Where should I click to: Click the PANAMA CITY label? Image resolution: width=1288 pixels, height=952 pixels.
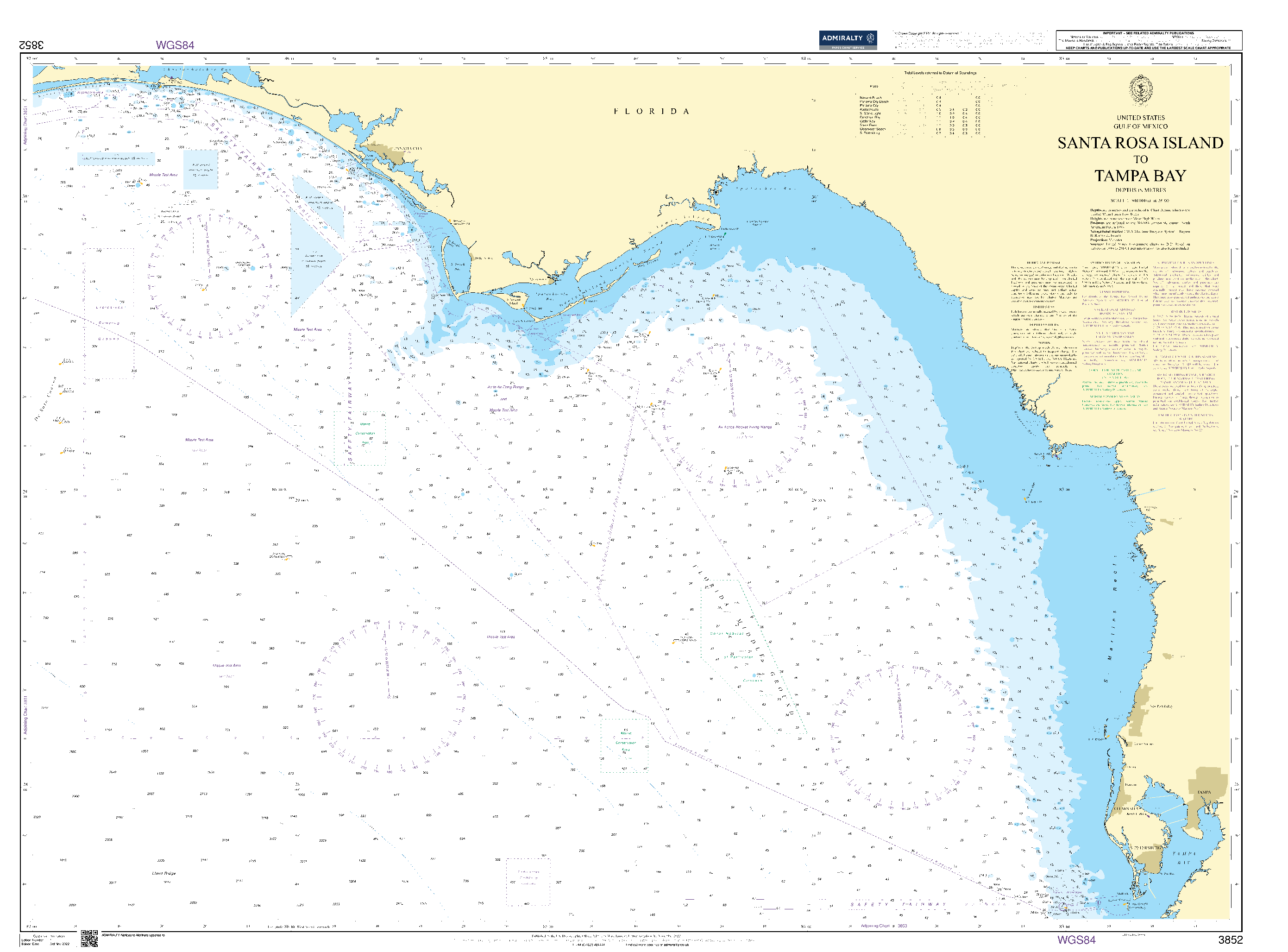[x=408, y=149]
